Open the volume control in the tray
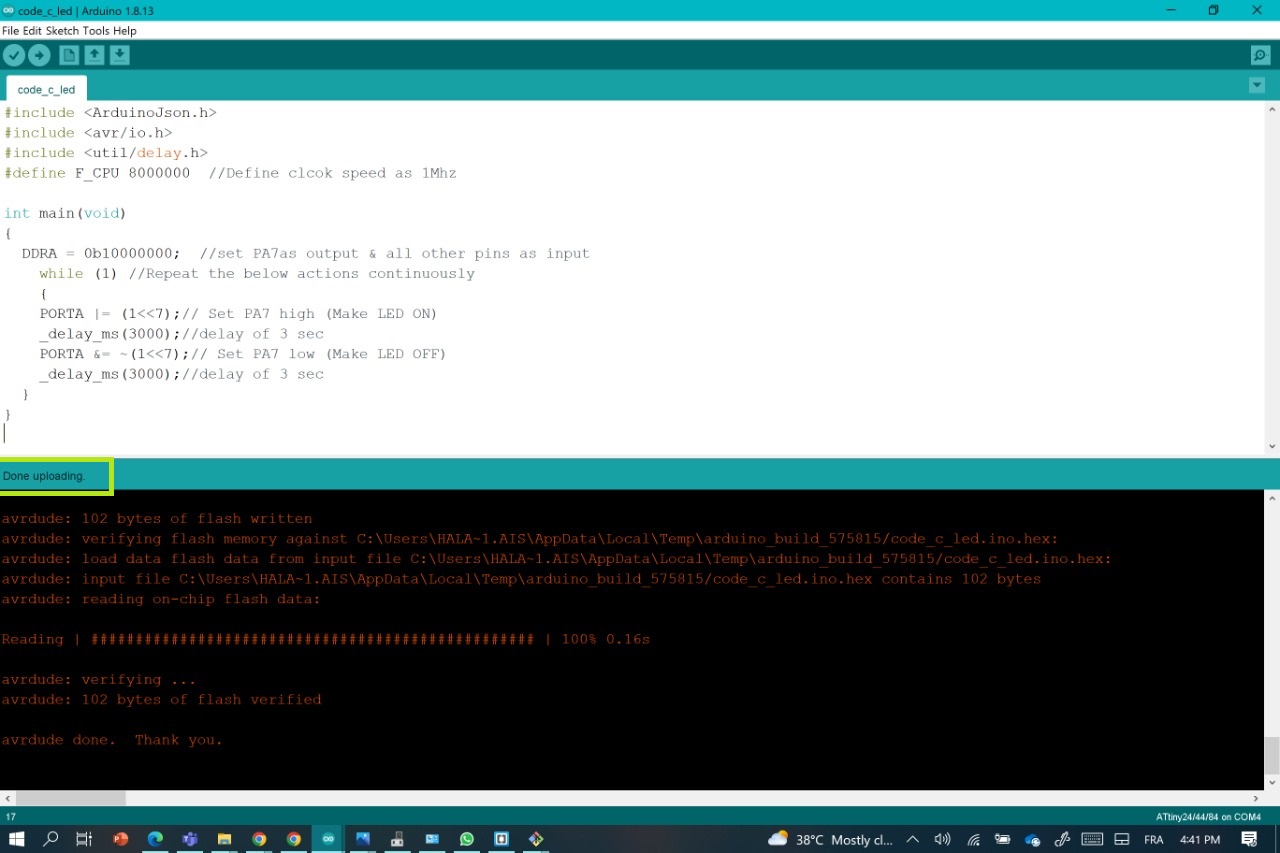The width and height of the screenshot is (1280, 853). pos(942,840)
